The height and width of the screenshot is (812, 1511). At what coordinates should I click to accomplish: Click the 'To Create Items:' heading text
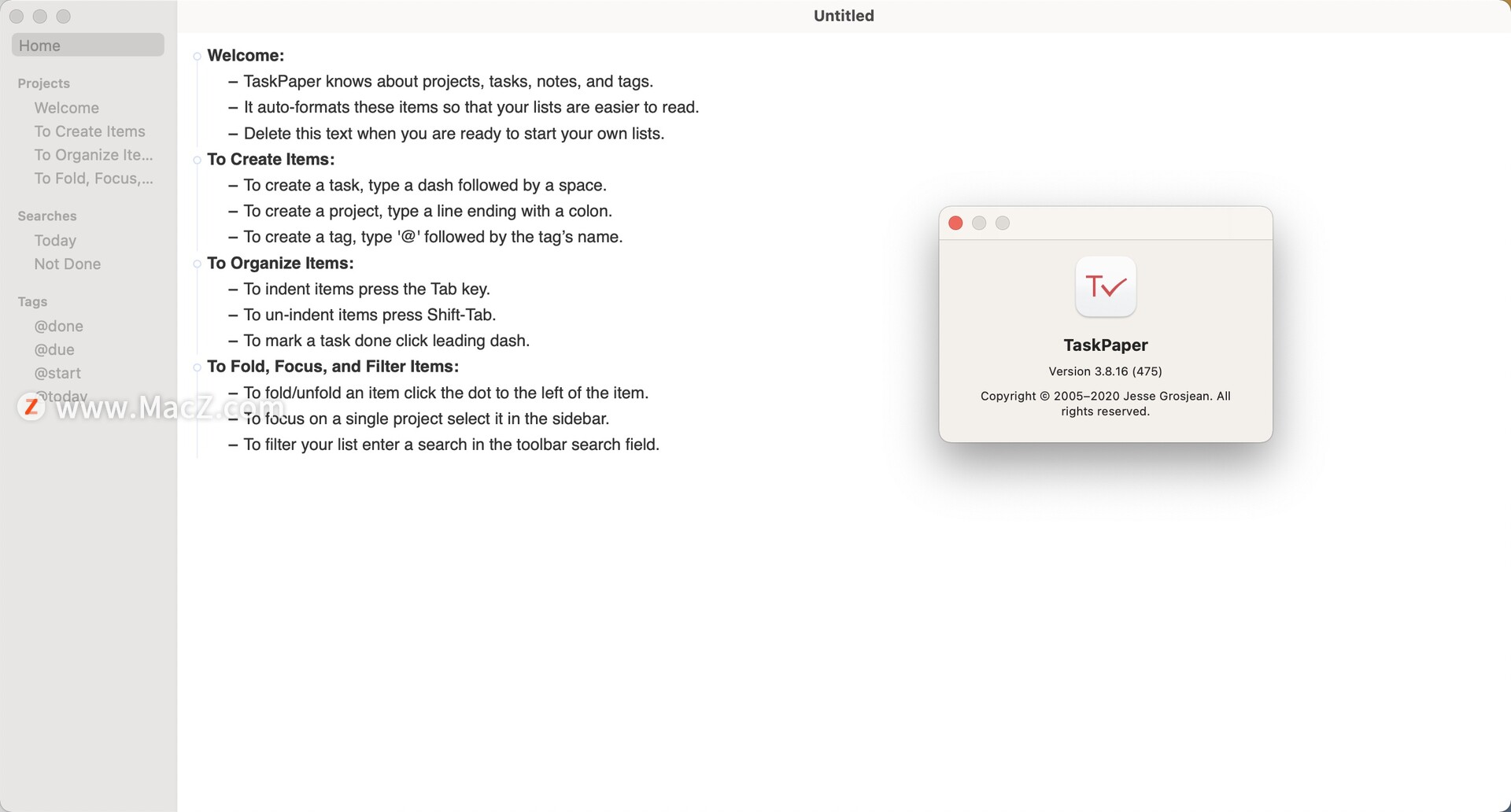(271, 159)
